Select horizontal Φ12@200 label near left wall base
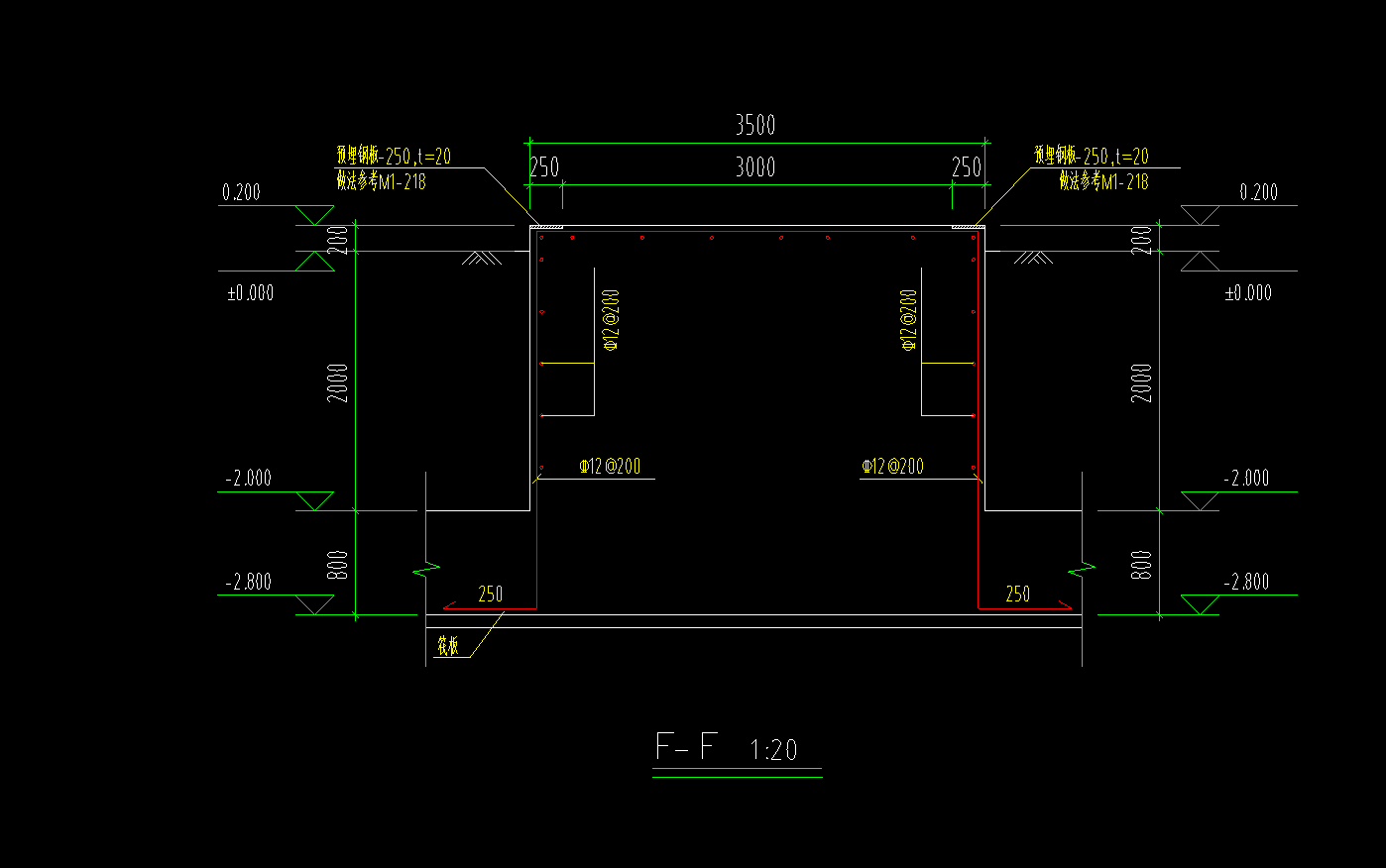The width and height of the screenshot is (1386, 868). [610, 466]
